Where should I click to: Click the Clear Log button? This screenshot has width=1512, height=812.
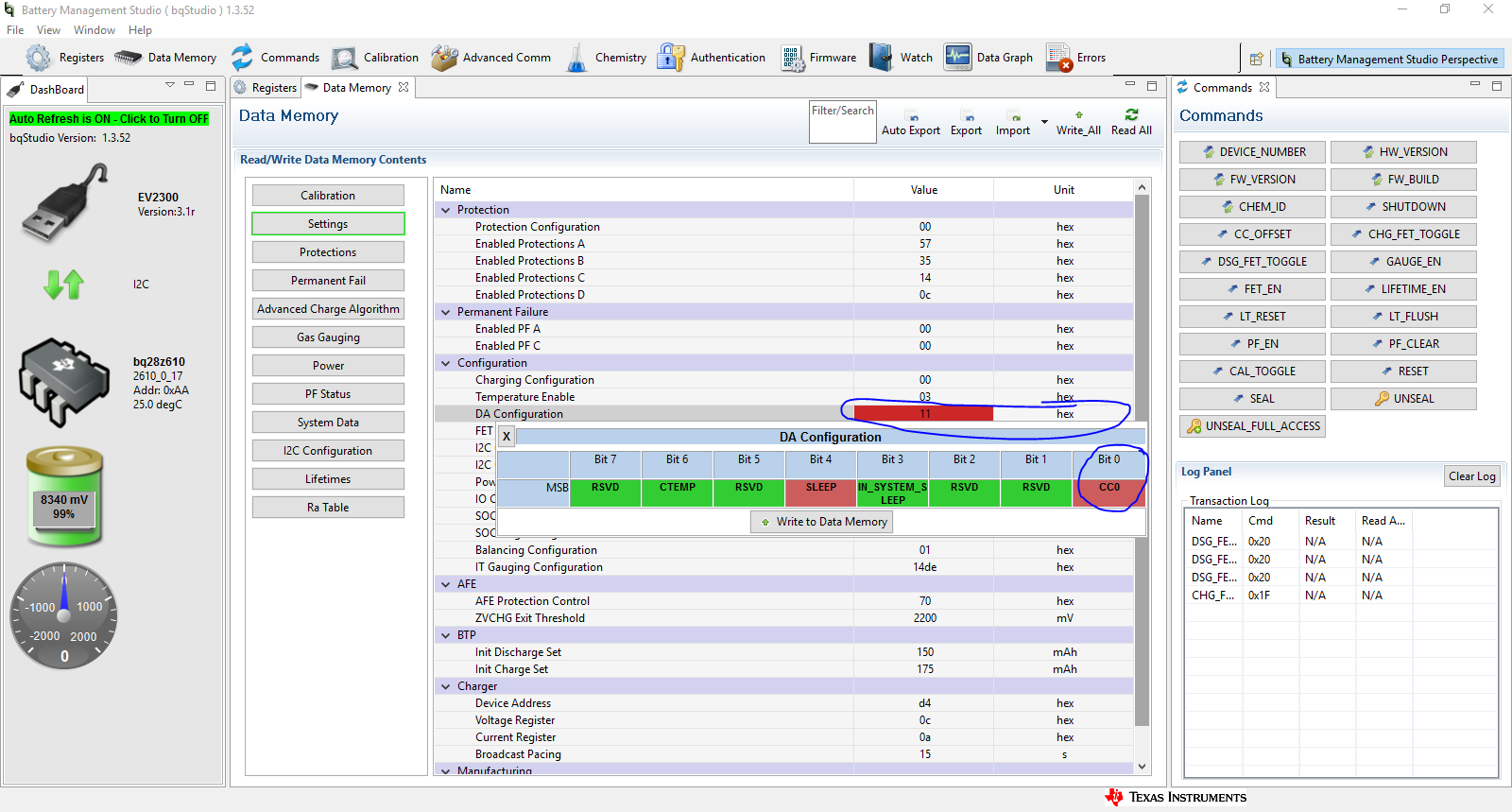point(1471,476)
